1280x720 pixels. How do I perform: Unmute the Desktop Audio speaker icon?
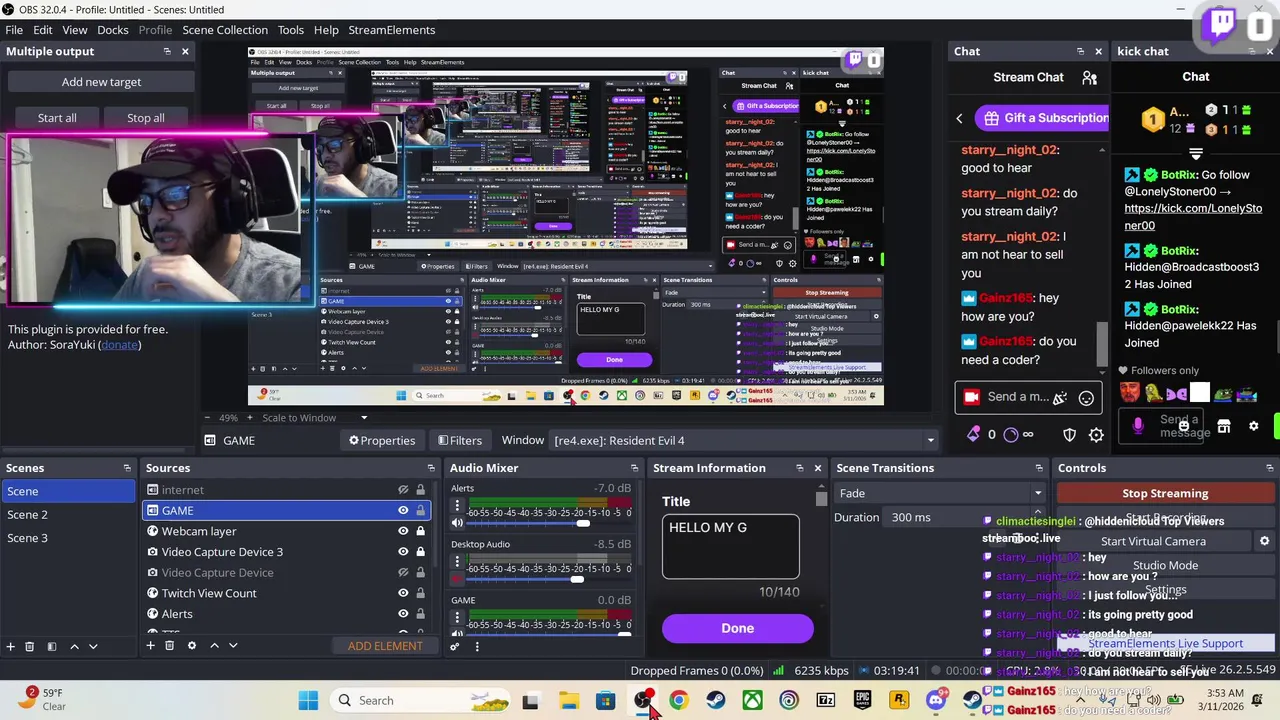[457, 578]
